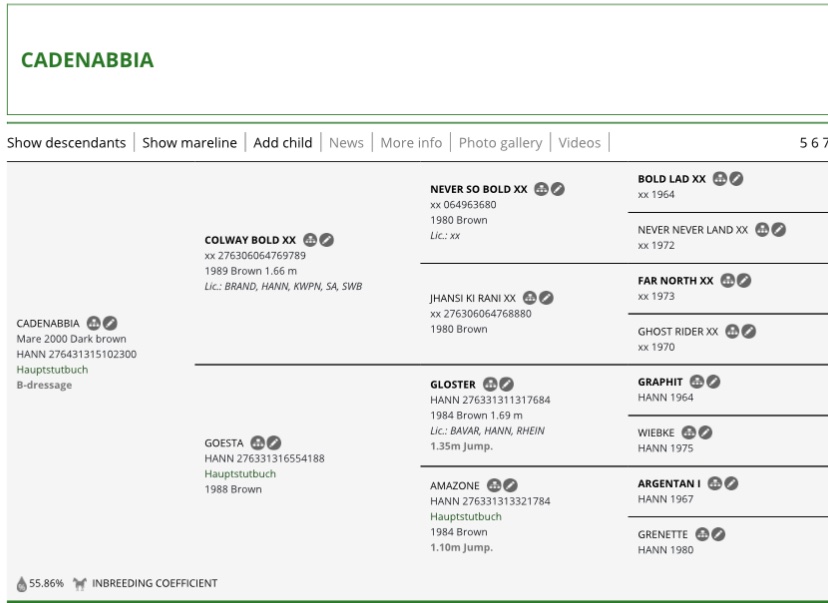
Task: Select 5 generations display option
Action: 803,142
